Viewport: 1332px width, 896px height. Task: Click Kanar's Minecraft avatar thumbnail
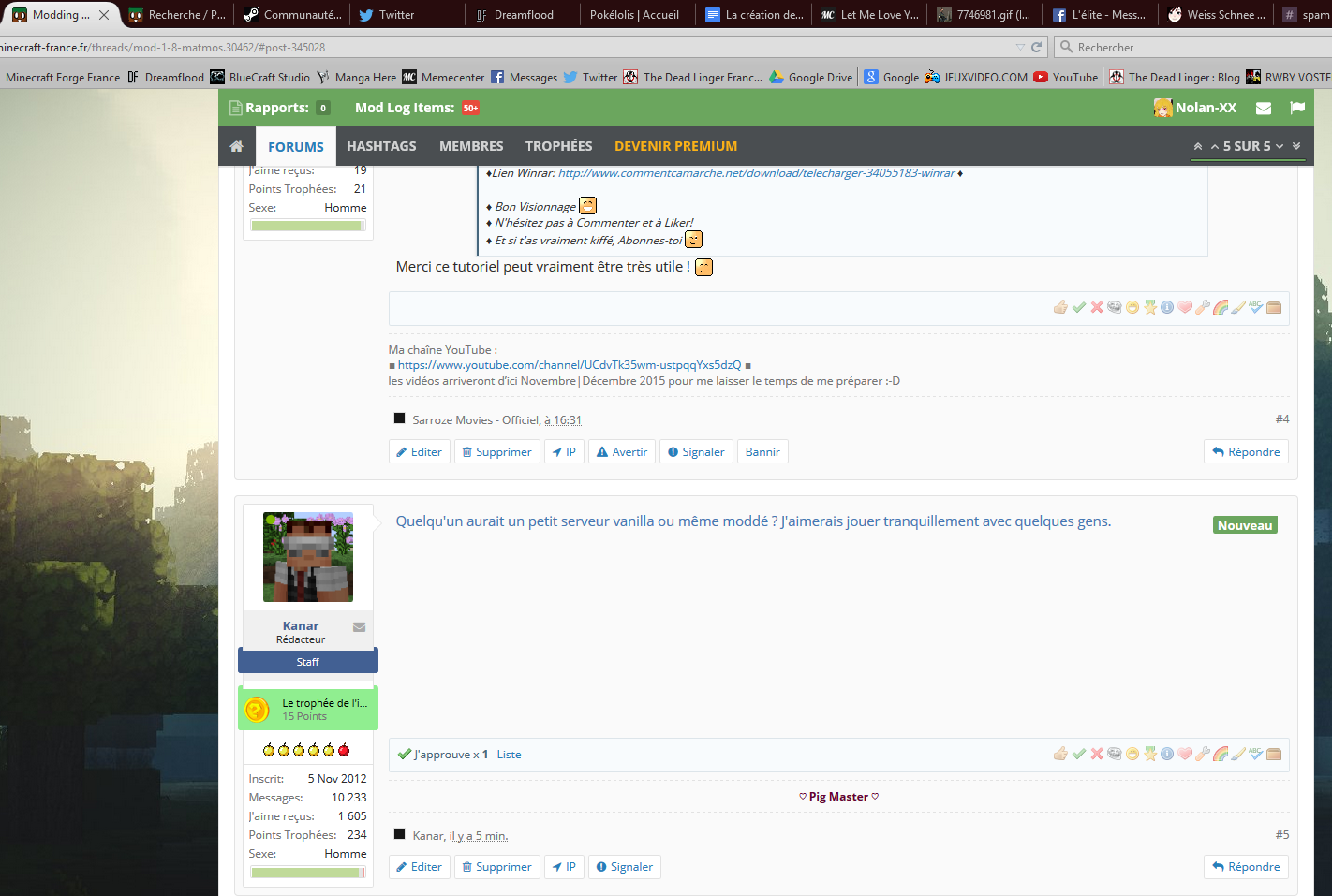(308, 557)
